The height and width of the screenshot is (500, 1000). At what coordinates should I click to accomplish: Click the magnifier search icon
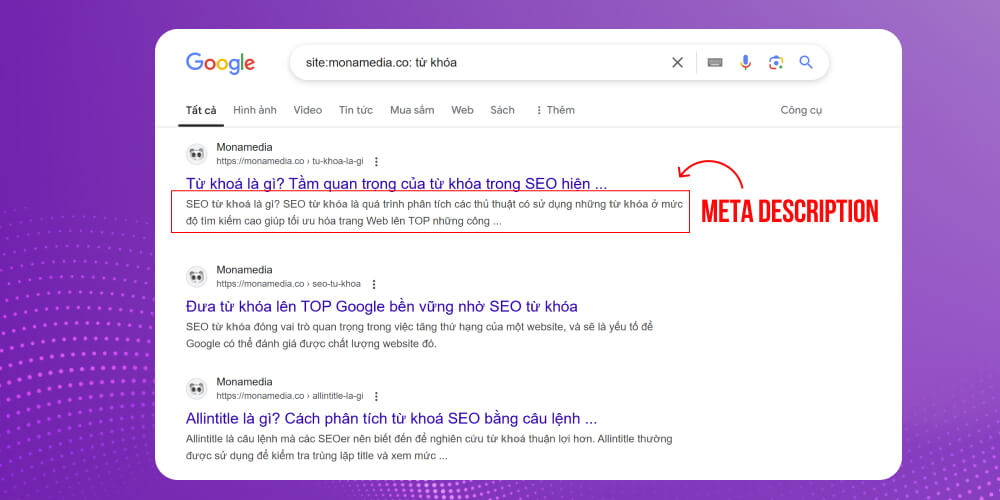click(x=806, y=62)
